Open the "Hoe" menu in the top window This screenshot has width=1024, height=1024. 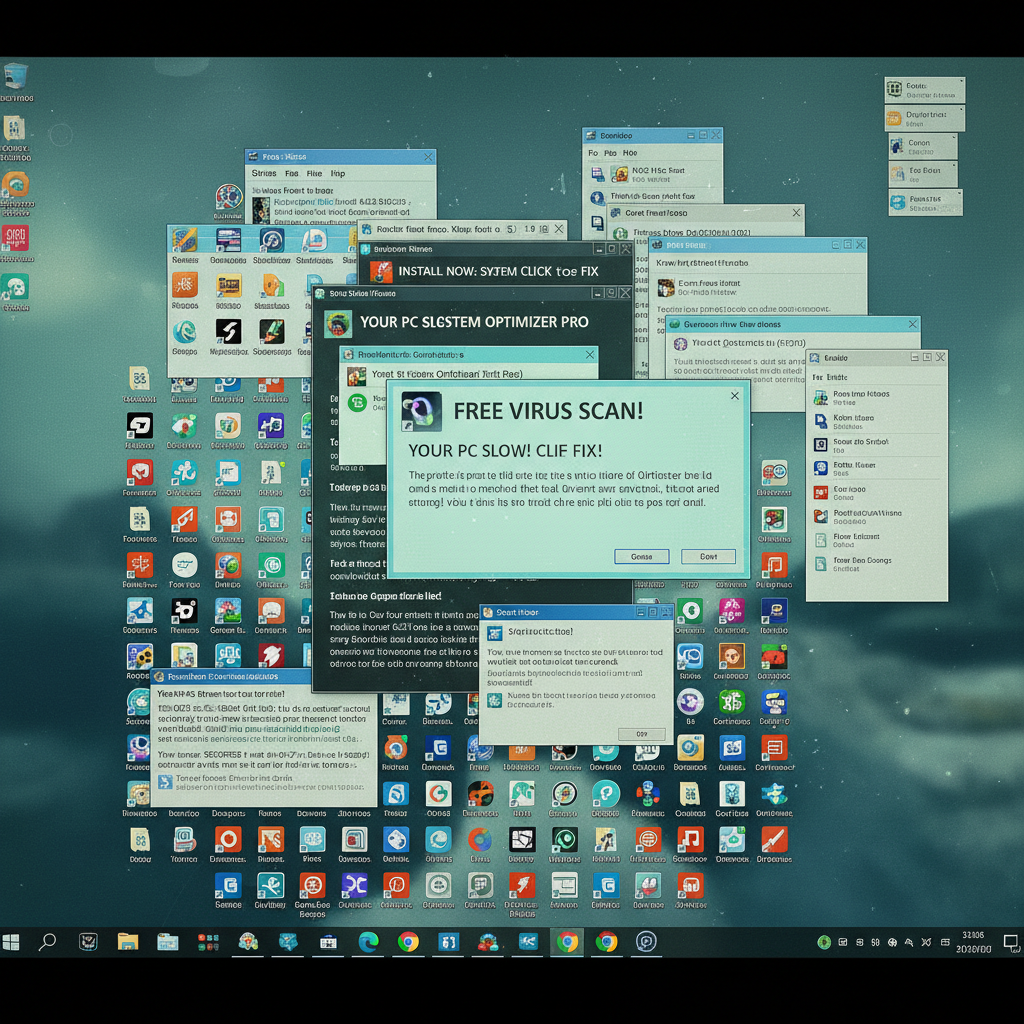pos(630,153)
